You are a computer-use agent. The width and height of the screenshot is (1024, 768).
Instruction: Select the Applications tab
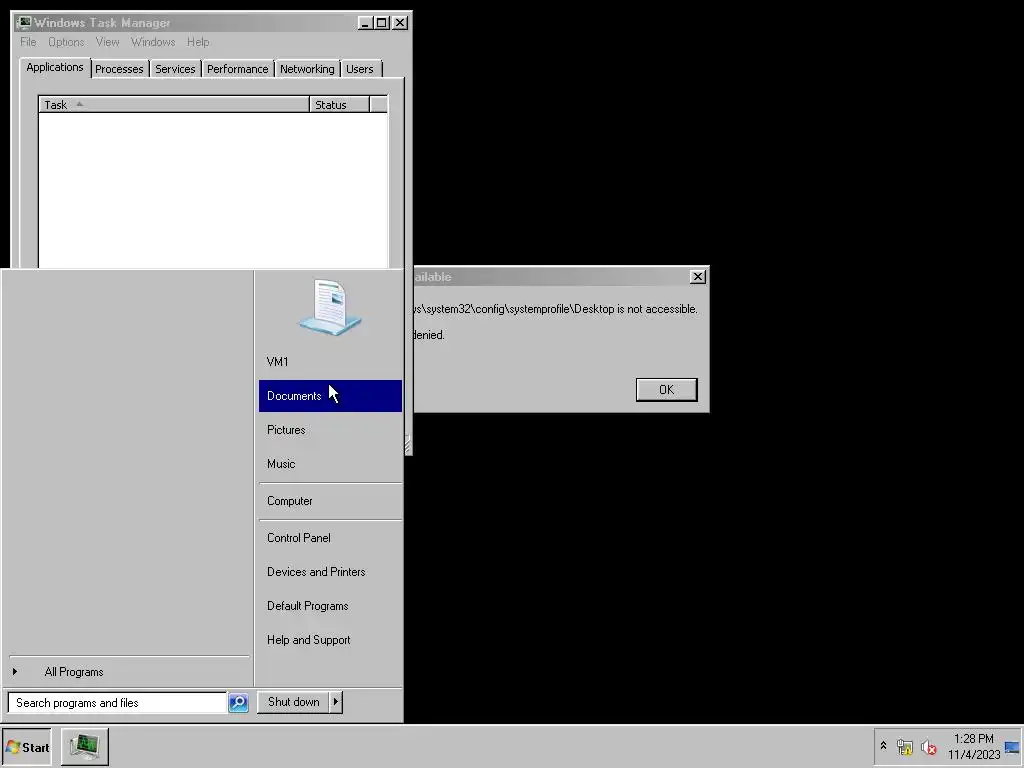click(55, 67)
